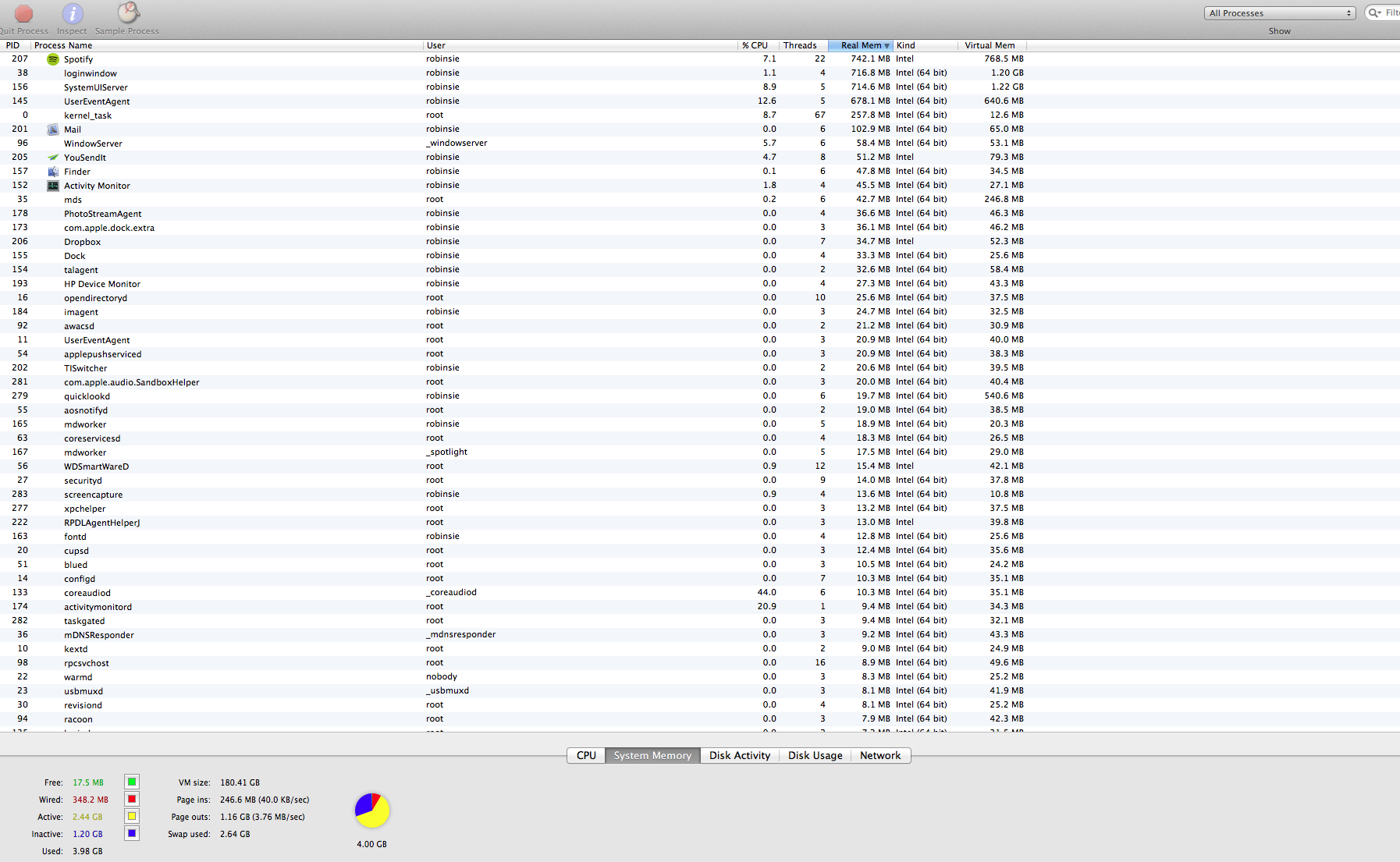Select the RPDLAgentHelperJ process
The image size is (1400, 862).
[x=102, y=523]
